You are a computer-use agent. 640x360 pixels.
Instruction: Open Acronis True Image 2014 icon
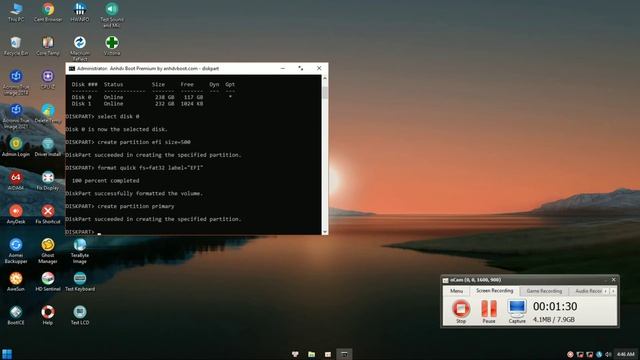click(x=16, y=82)
